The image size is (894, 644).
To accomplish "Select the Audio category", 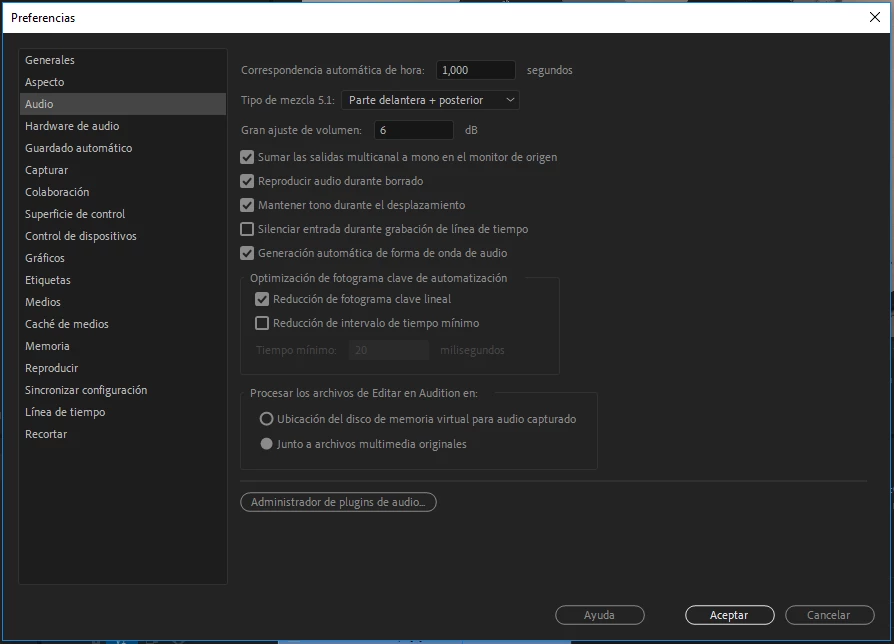I will [x=123, y=104].
